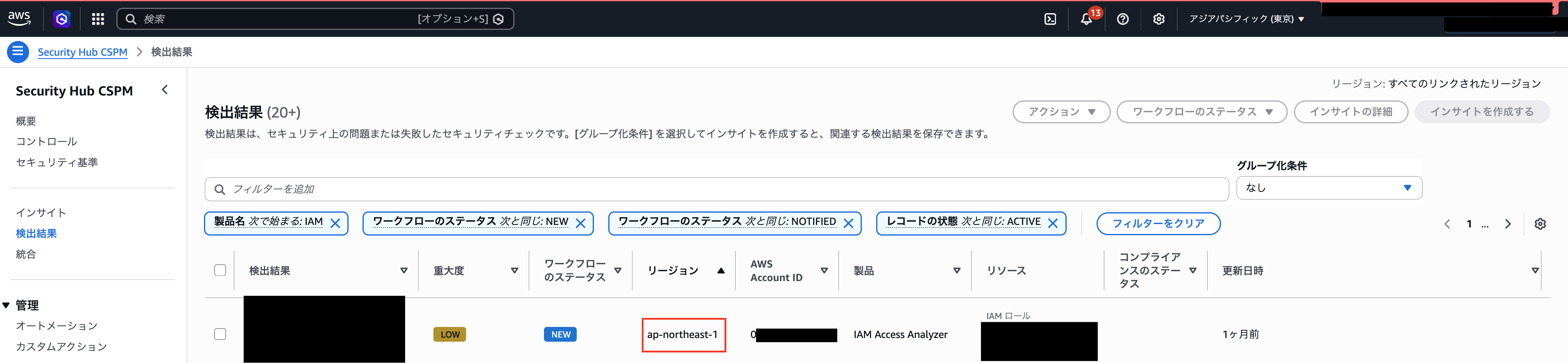The height and width of the screenshot is (363, 1568).
Task: Remove the ワークフローのステータス NOTIFIED filter
Action: (x=849, y=224)
